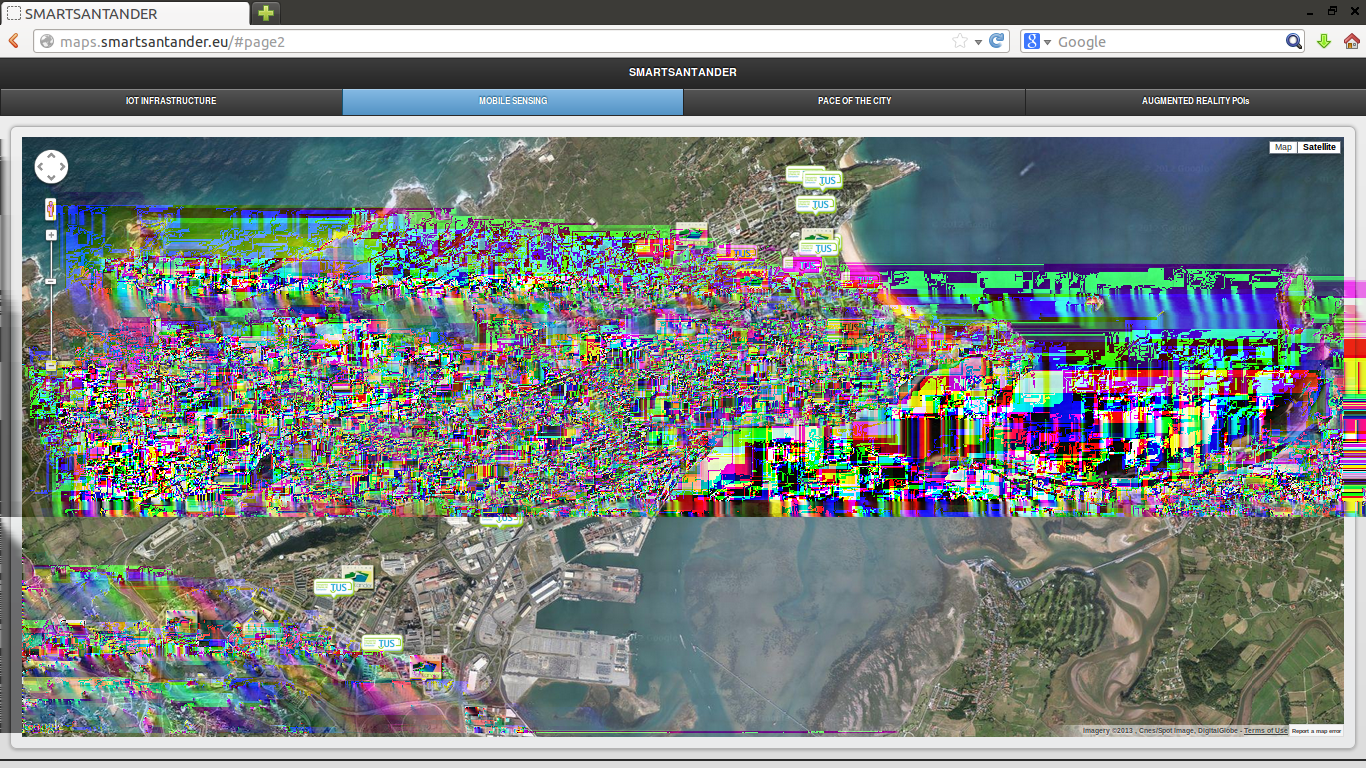Click the SMARTSANTANDER page heading
This screenshot has width=1366, height=768.
tap(683, 72)
